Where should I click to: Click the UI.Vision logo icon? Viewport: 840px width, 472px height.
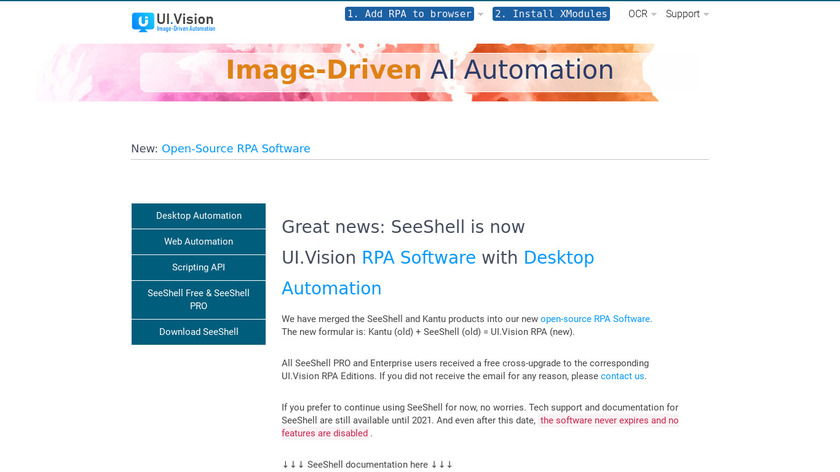point(142,22)
